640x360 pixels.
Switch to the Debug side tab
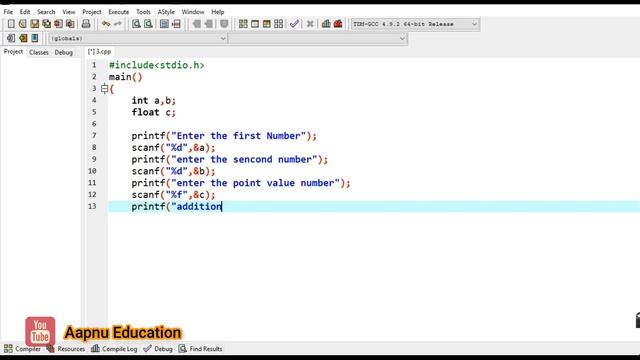pyautogui.click(x=64, y=52)
